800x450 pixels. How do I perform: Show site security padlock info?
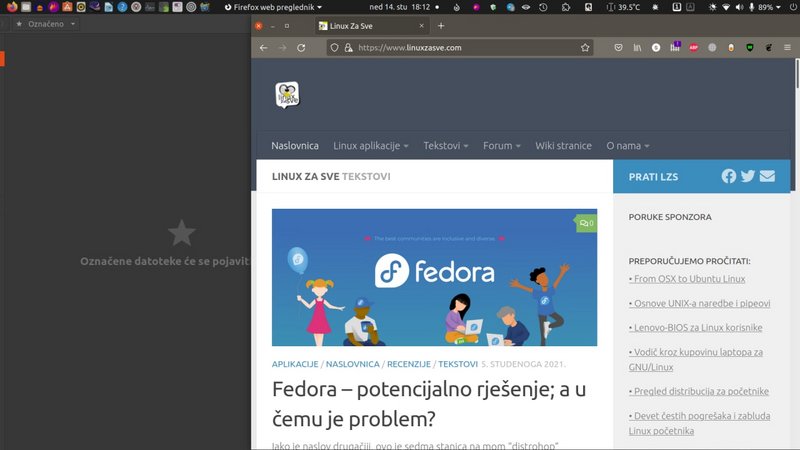point(348,47)
